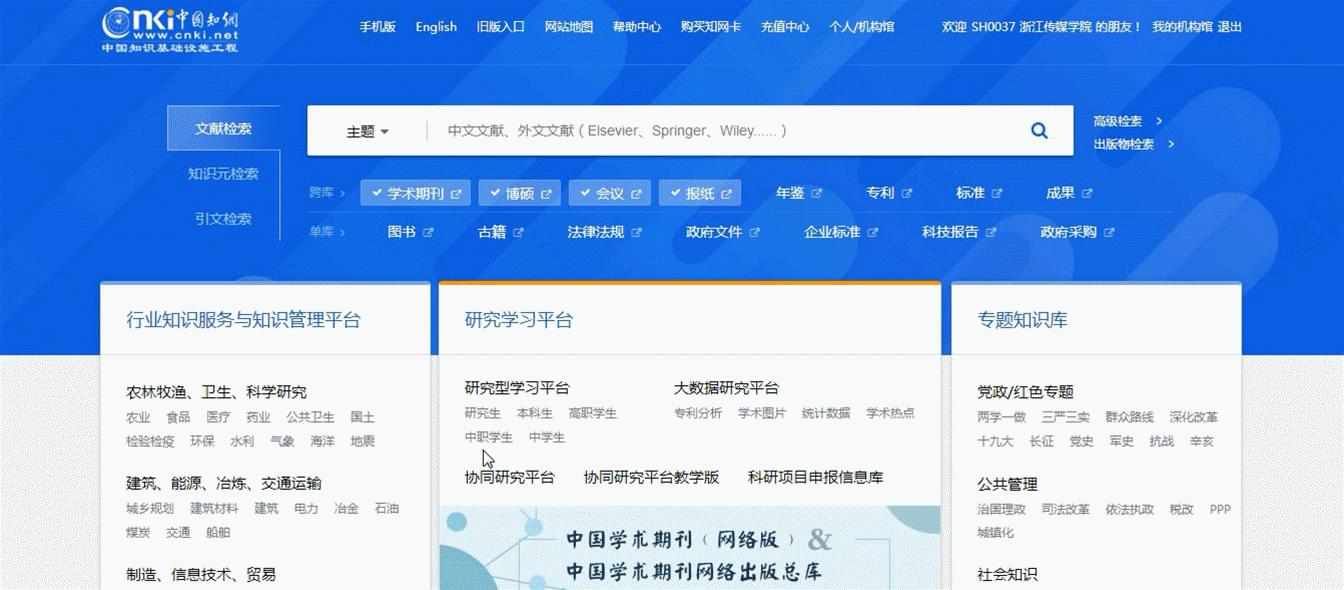Click inside the search input field
Image resolution: width=1344 pixels, height=590 pixels.
pyautogui.click(x=700, y=130)
